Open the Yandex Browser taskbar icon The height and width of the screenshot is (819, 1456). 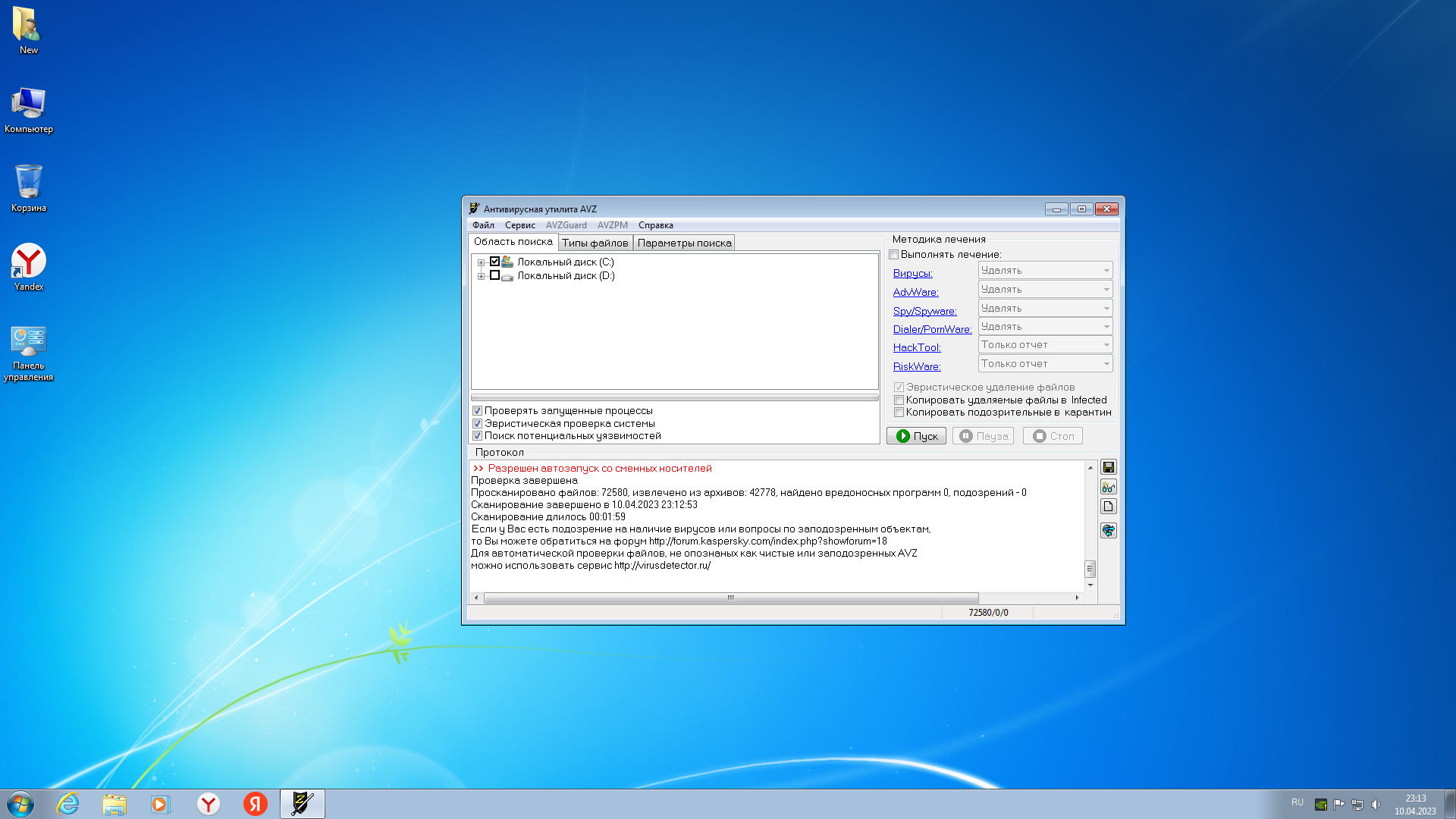pos(208,804)
